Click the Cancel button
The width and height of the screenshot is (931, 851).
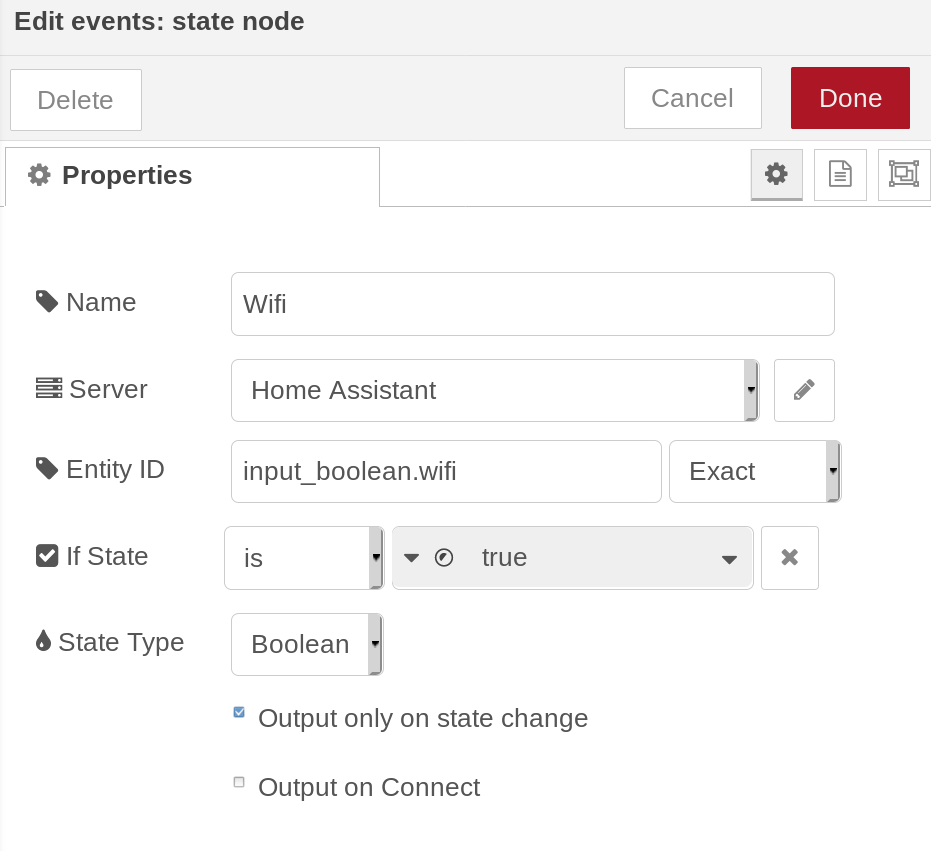tap(692, 98)
